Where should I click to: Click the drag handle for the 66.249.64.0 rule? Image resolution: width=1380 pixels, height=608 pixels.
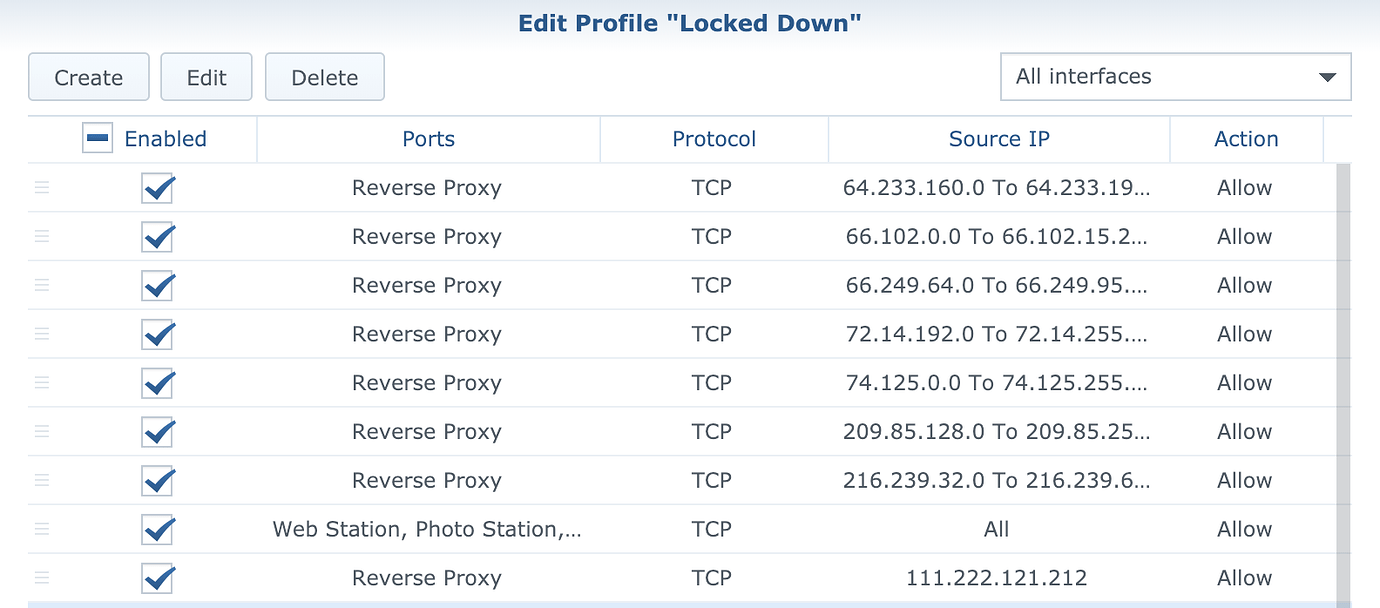(x=41, y=284)
